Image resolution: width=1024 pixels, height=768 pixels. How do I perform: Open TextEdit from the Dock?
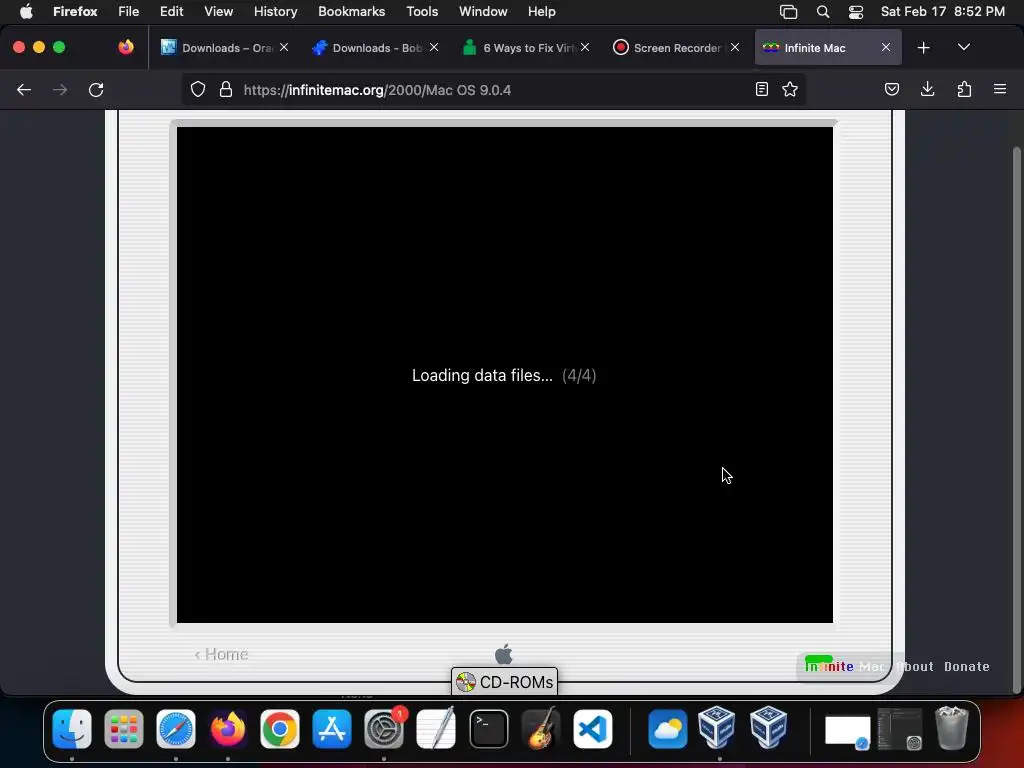click(436, 729)
